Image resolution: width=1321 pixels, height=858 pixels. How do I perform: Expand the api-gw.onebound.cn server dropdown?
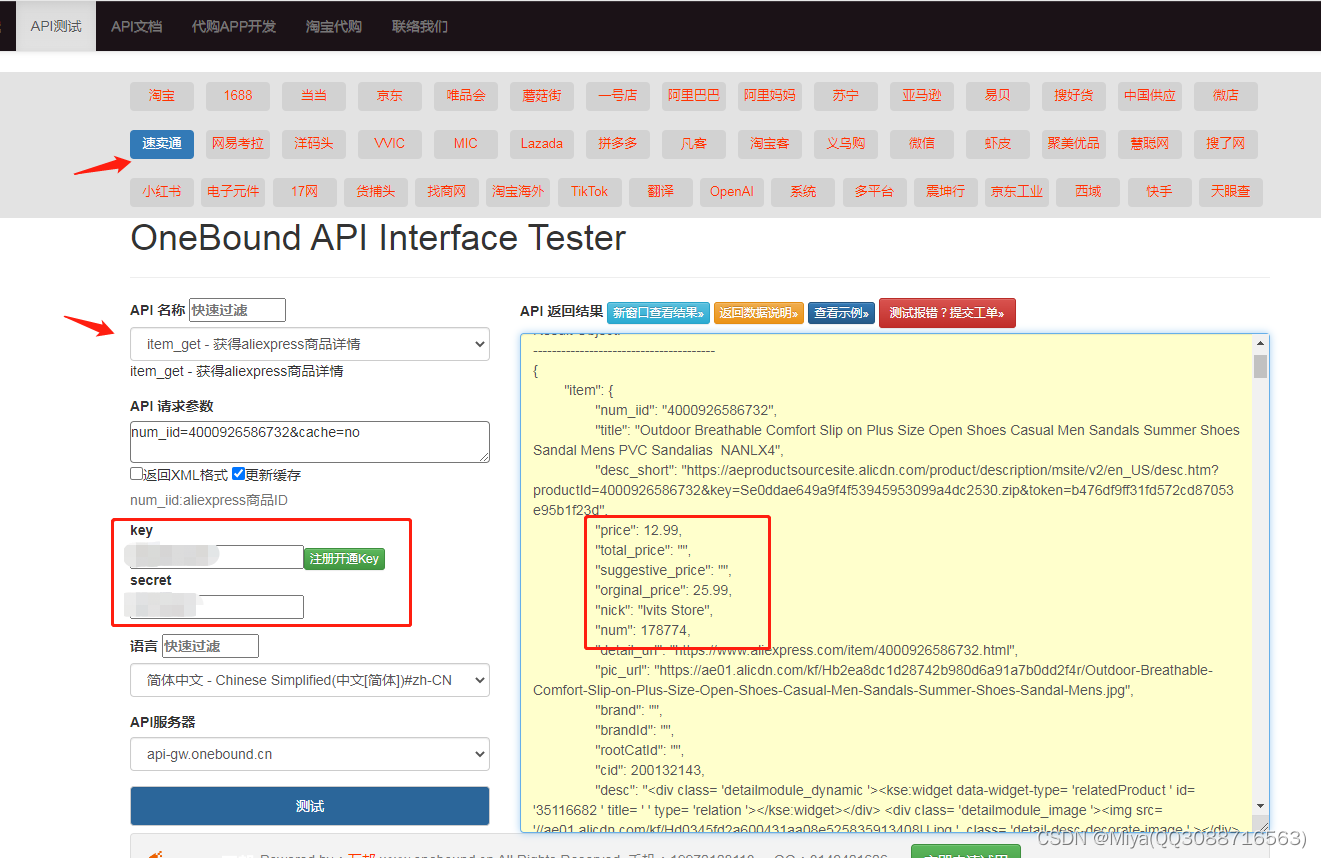tap(310, 754)
